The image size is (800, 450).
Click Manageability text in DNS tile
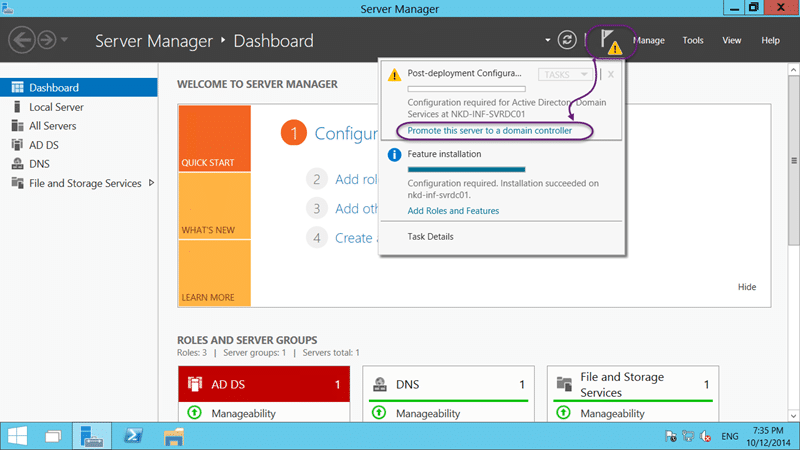(x=428, y=413)
